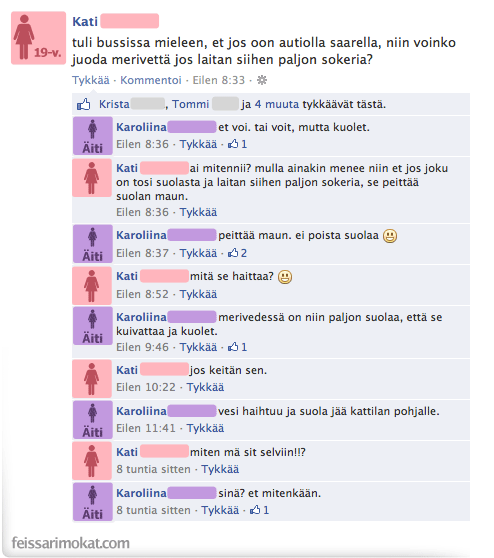Click the thumbs-up icon beside Krista's name
This screenshot has width=494, height=558.
click(84, 104)
